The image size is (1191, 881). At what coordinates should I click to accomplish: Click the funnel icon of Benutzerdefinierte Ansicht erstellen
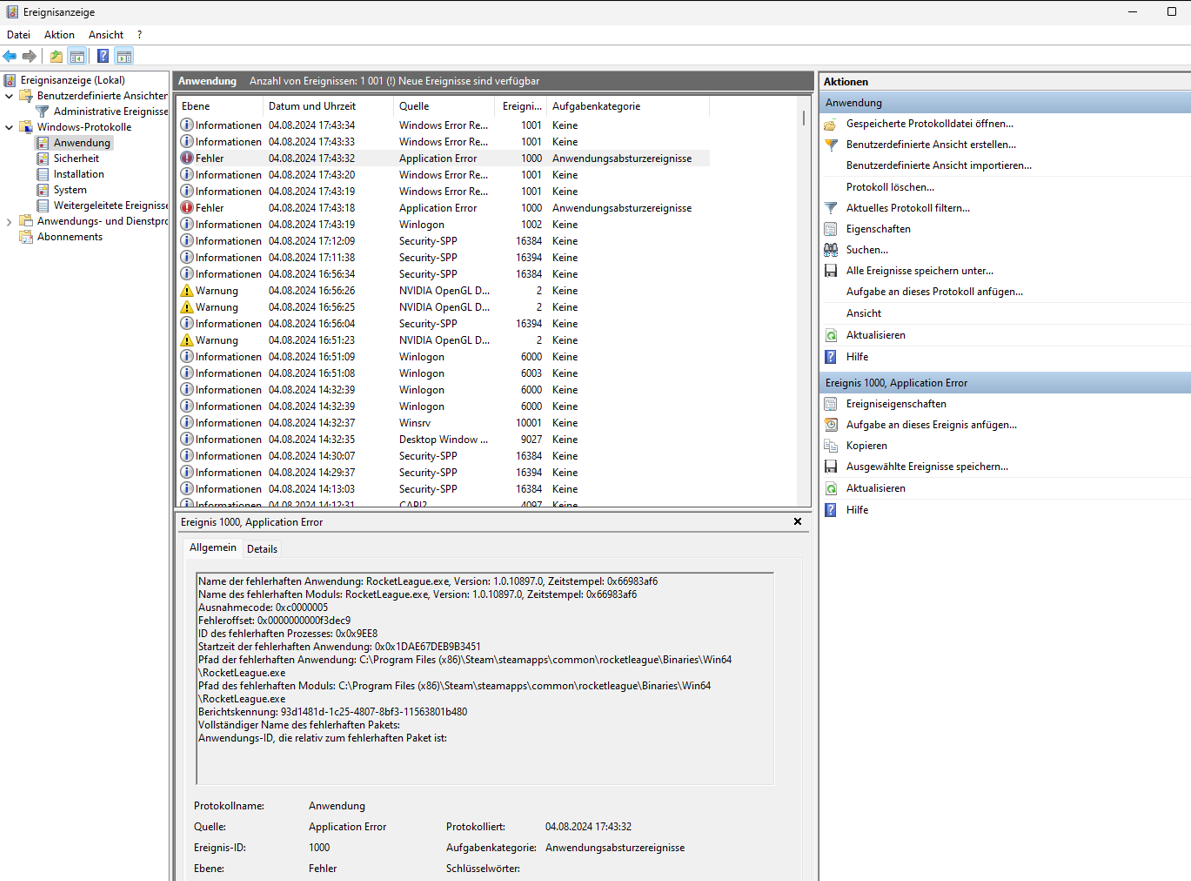831,144
